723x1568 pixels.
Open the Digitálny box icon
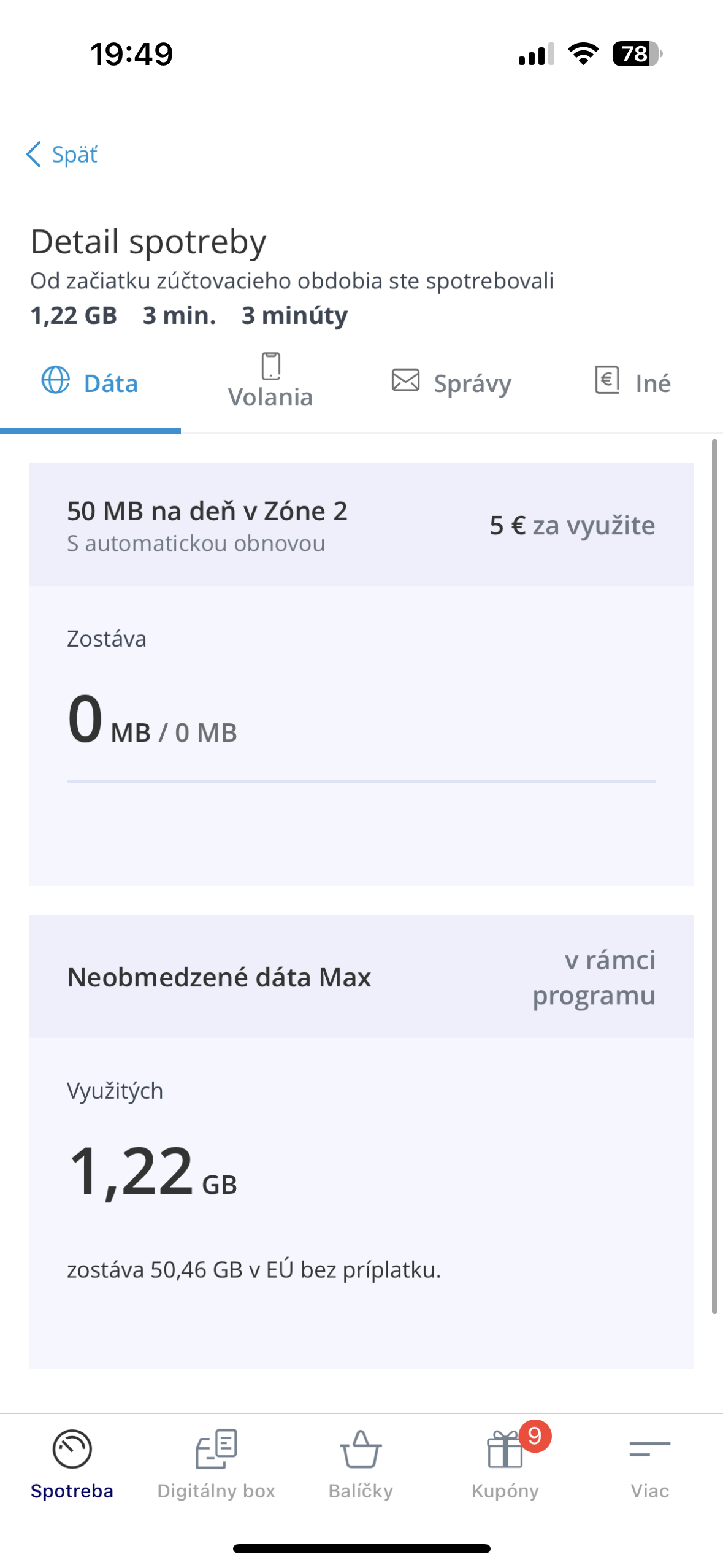216,1448
